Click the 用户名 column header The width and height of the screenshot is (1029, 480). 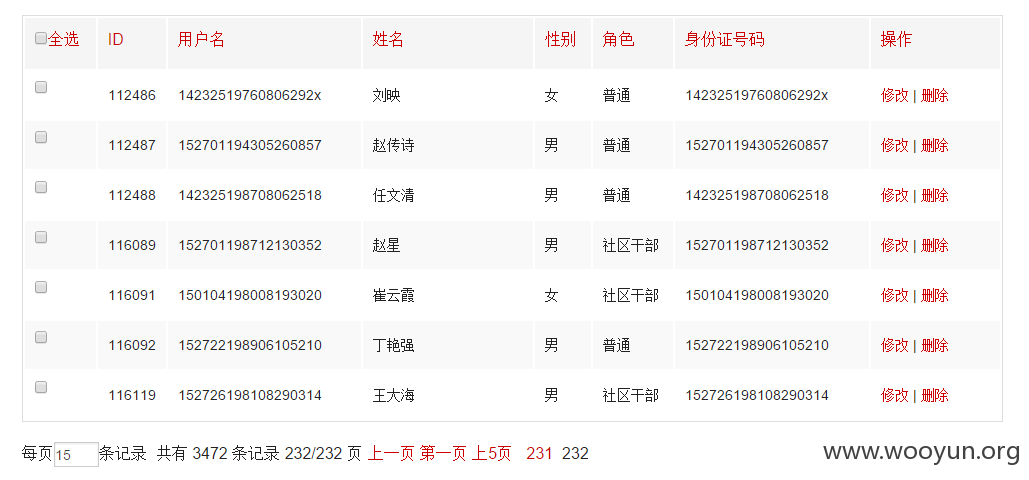click(201, 39)
